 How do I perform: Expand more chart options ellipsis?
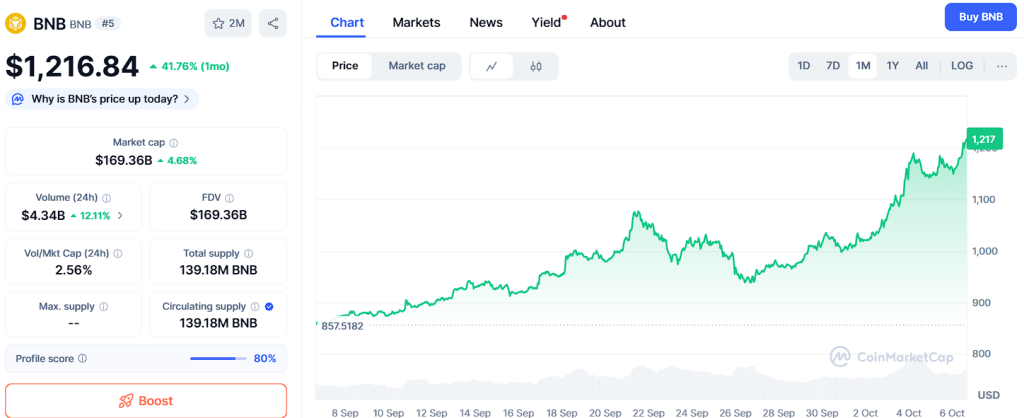point(1002,66)
